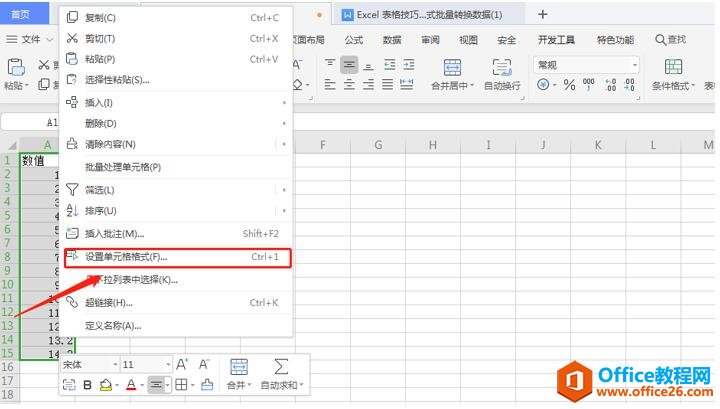Open the Review (审阅) ribbon tab
720x409 pixels.
(x=430, y=40)
